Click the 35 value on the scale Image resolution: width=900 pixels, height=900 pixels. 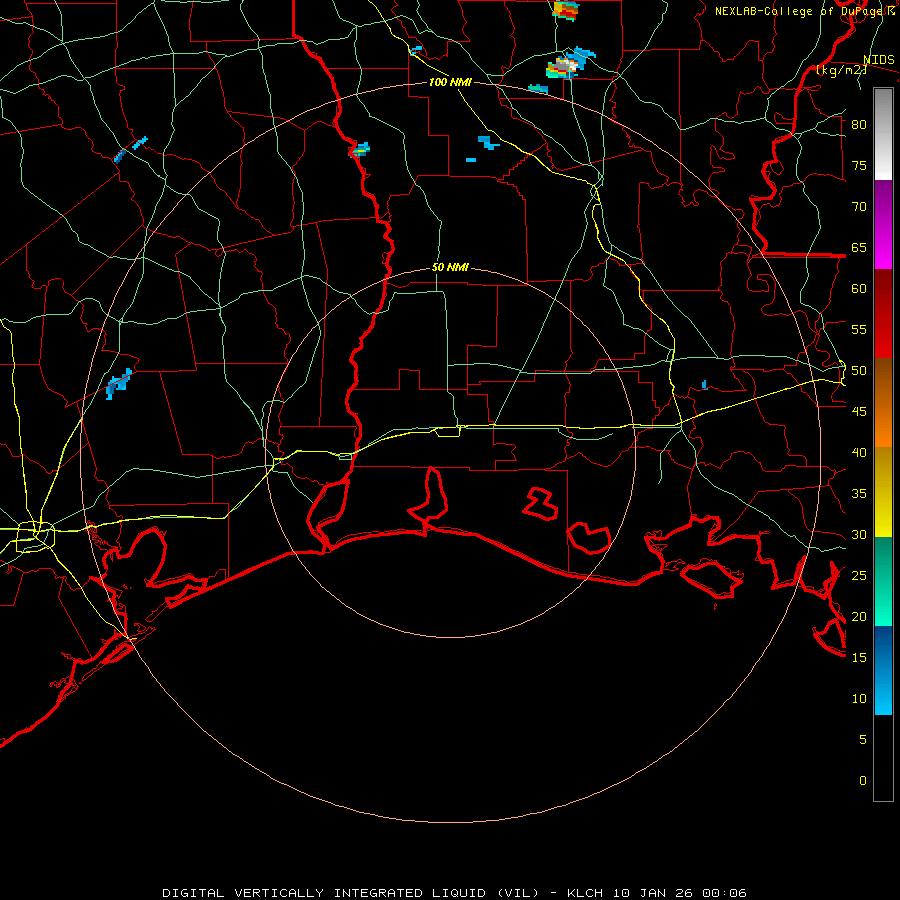point(859,494)
